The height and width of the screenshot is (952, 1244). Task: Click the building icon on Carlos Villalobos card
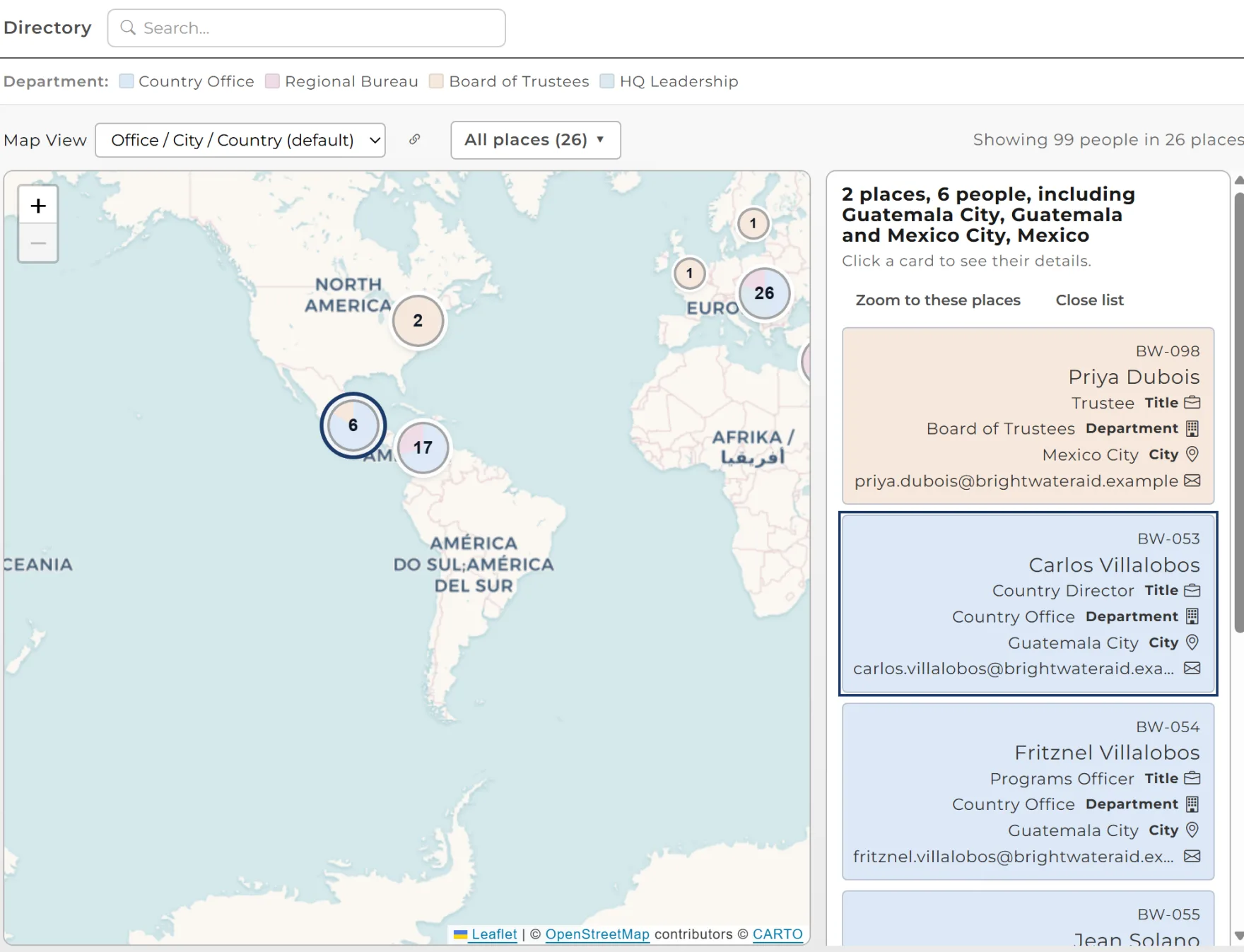[x=1192, y=616]
